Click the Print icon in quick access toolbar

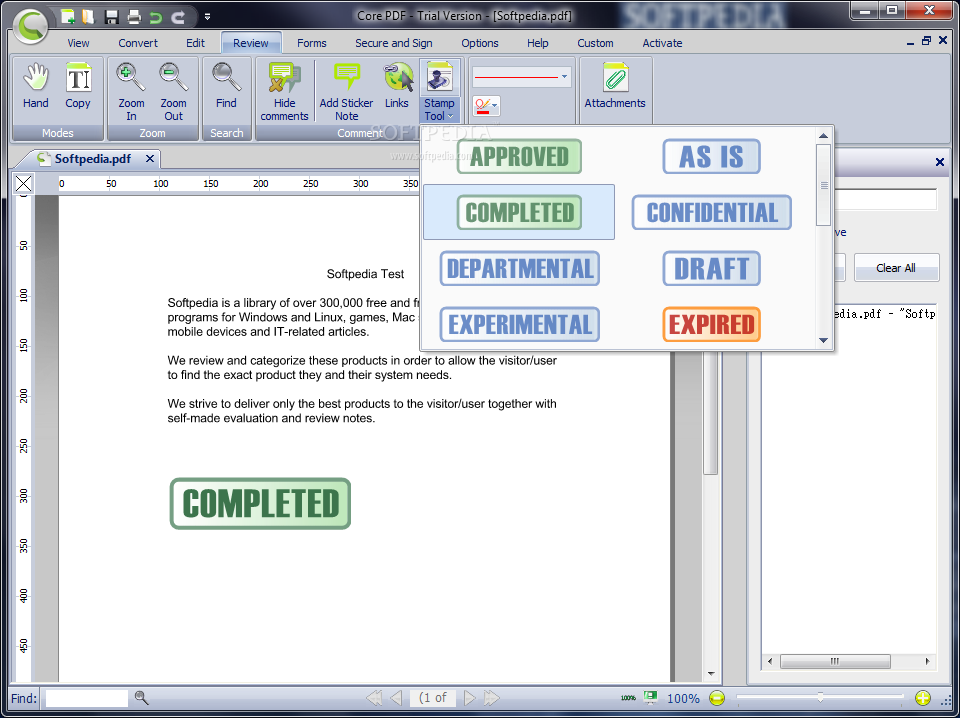point(133,17)
